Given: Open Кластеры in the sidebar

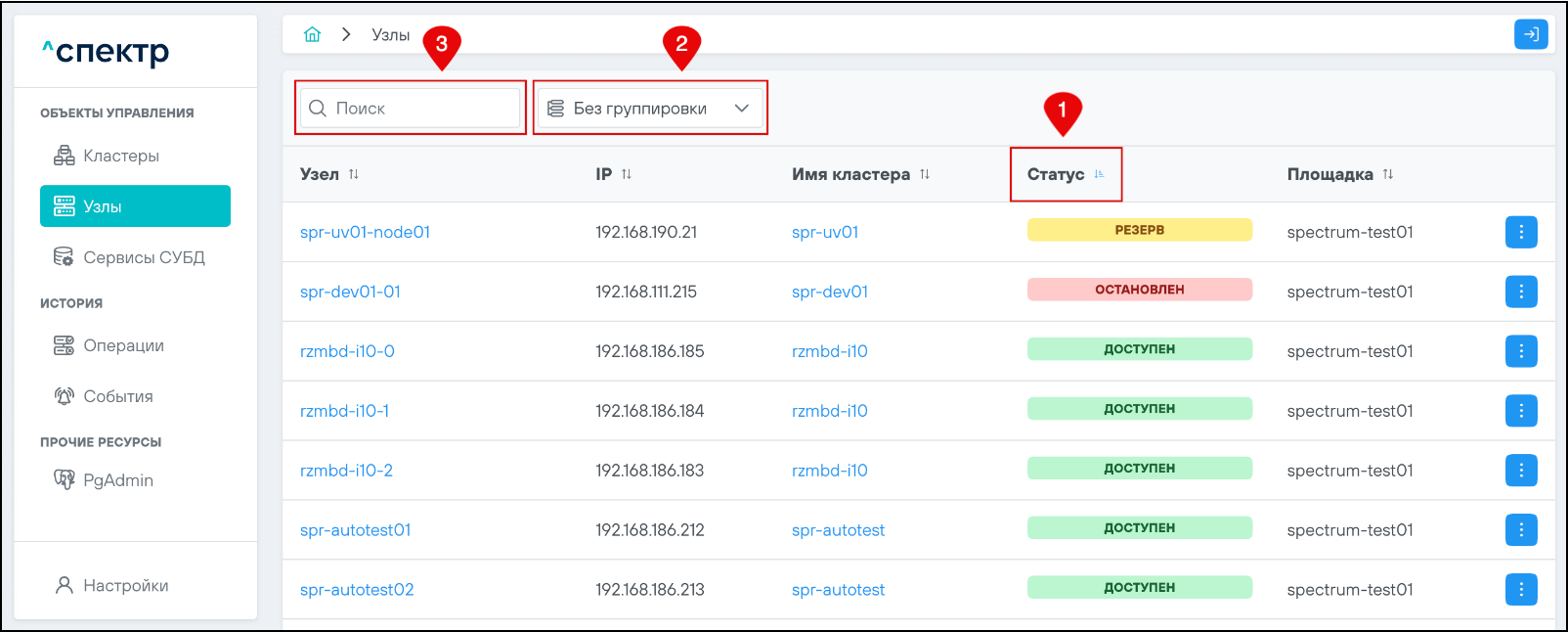Looking at the screenshot, I should click(x=120, y=156).
